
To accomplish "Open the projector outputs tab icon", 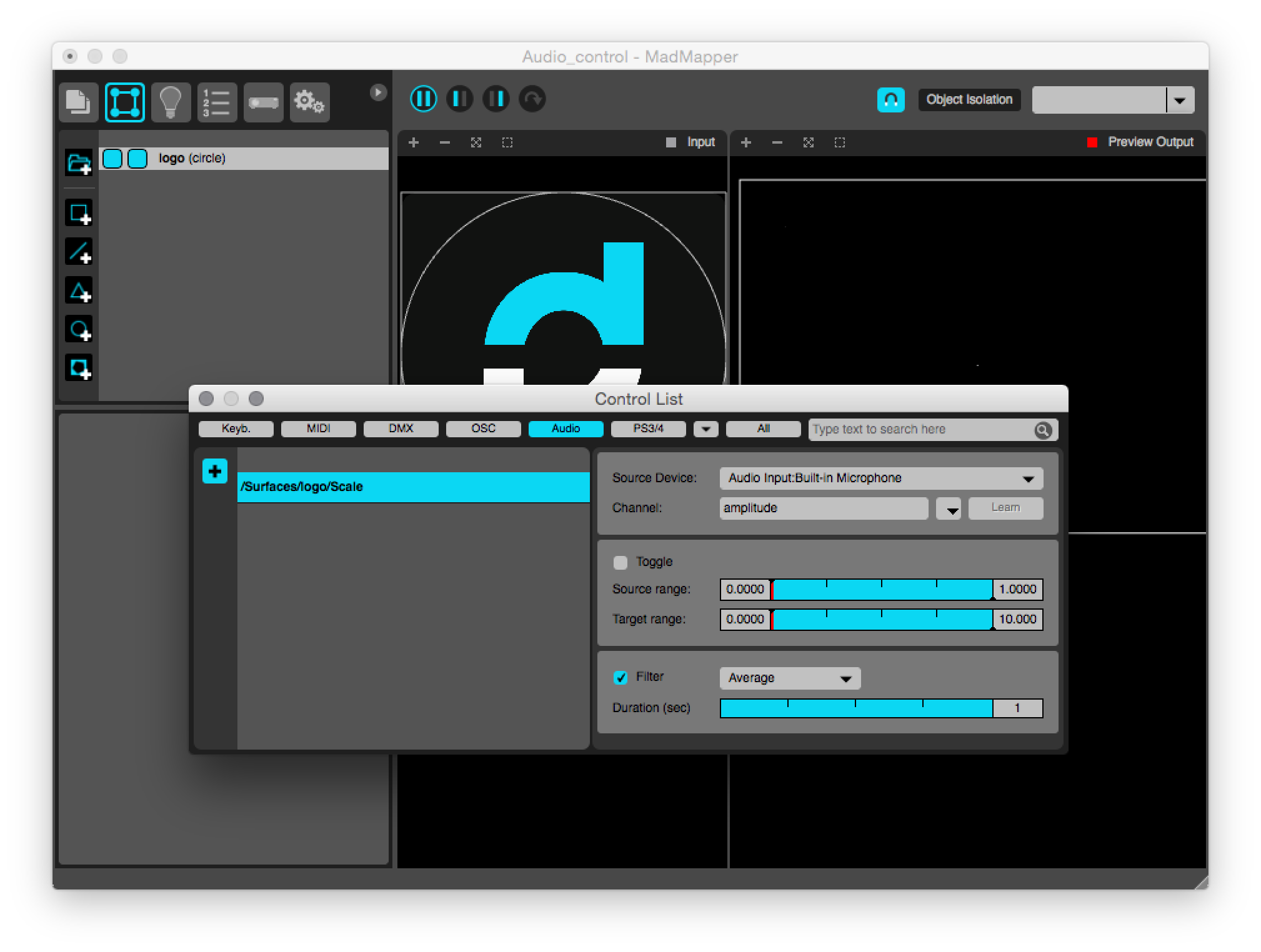I will (x=263, y=102).
